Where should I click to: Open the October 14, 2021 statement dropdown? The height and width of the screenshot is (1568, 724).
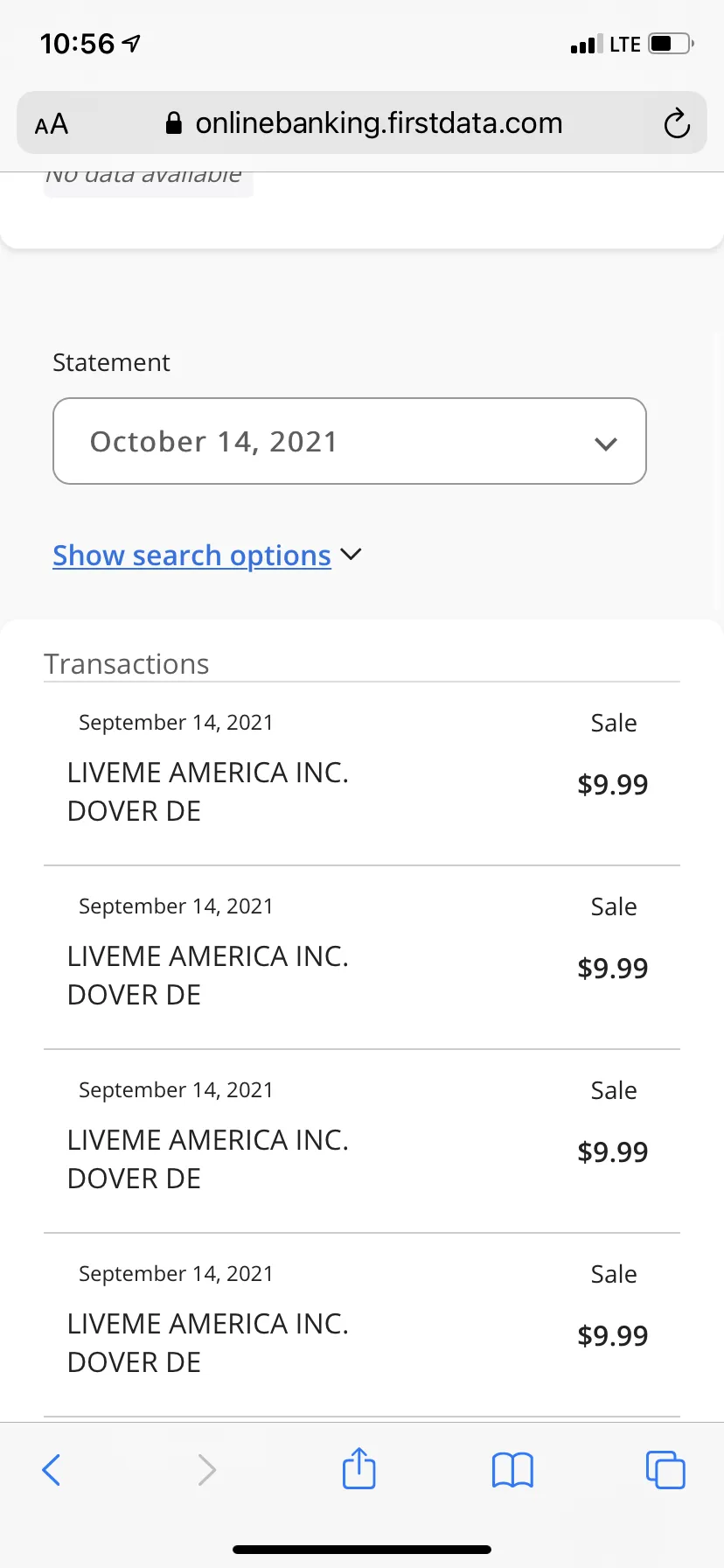(x=350, y=441)
